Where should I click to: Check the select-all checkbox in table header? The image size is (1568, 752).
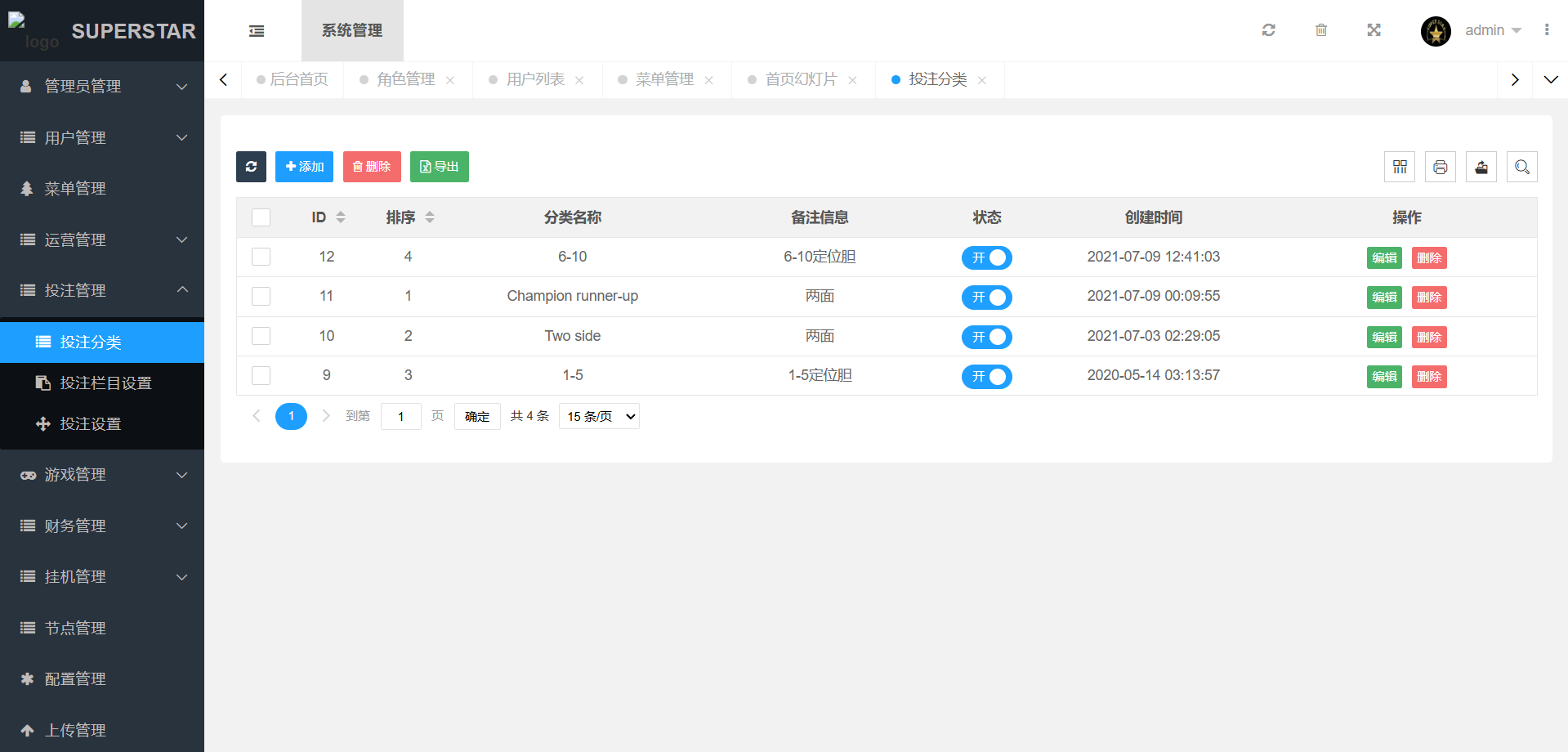tap(261, 217)
